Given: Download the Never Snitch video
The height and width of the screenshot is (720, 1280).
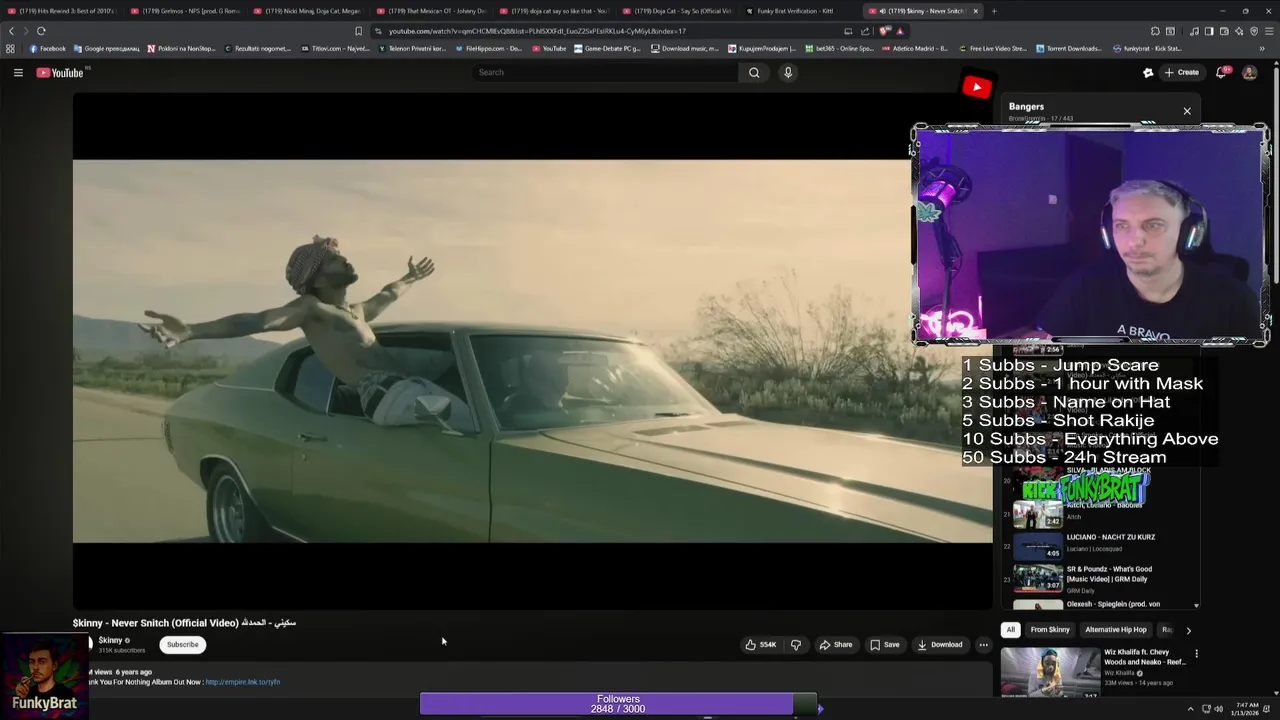Looking at the screenshot, I should click(940, 645).
